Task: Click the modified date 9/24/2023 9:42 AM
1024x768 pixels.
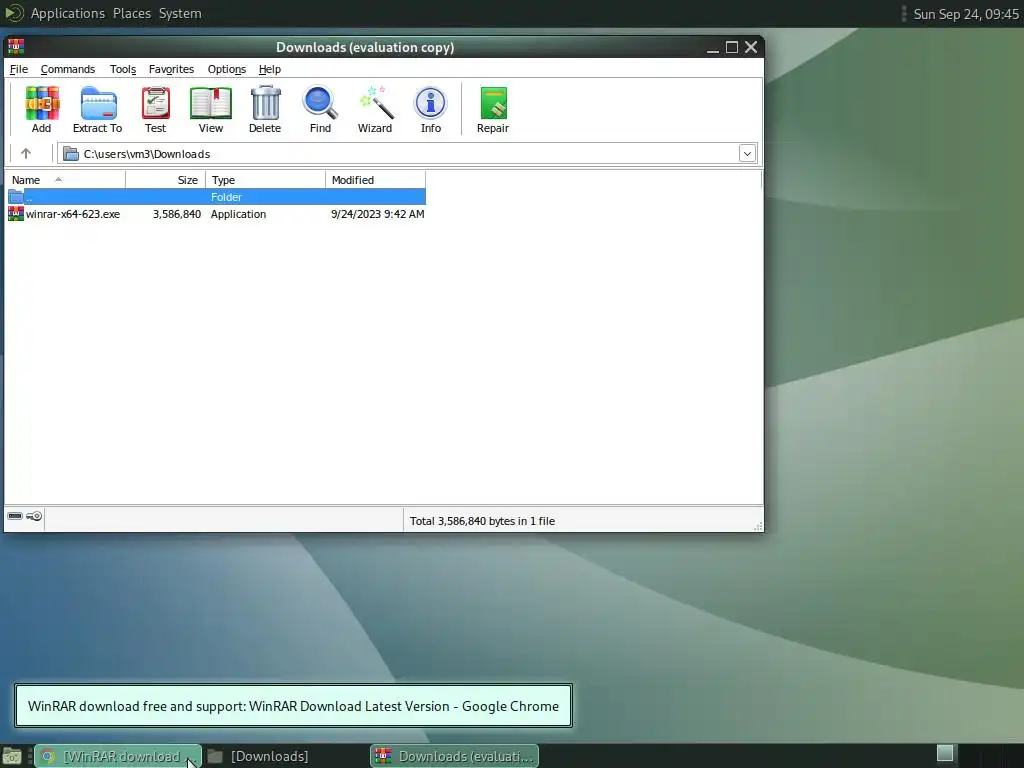Action: [x=377, y=214]
